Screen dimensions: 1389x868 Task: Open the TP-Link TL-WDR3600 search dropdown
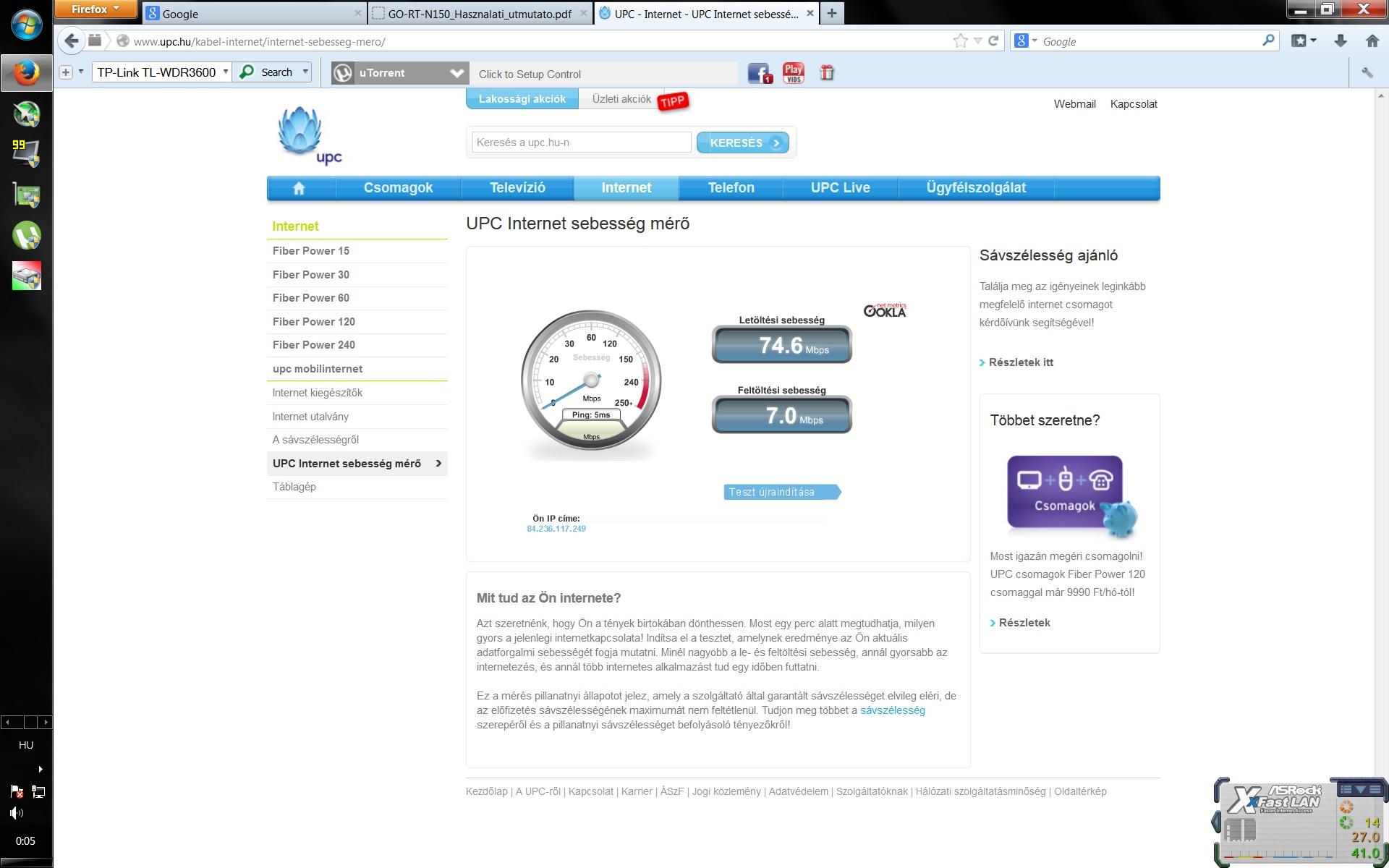click(226, 72)
